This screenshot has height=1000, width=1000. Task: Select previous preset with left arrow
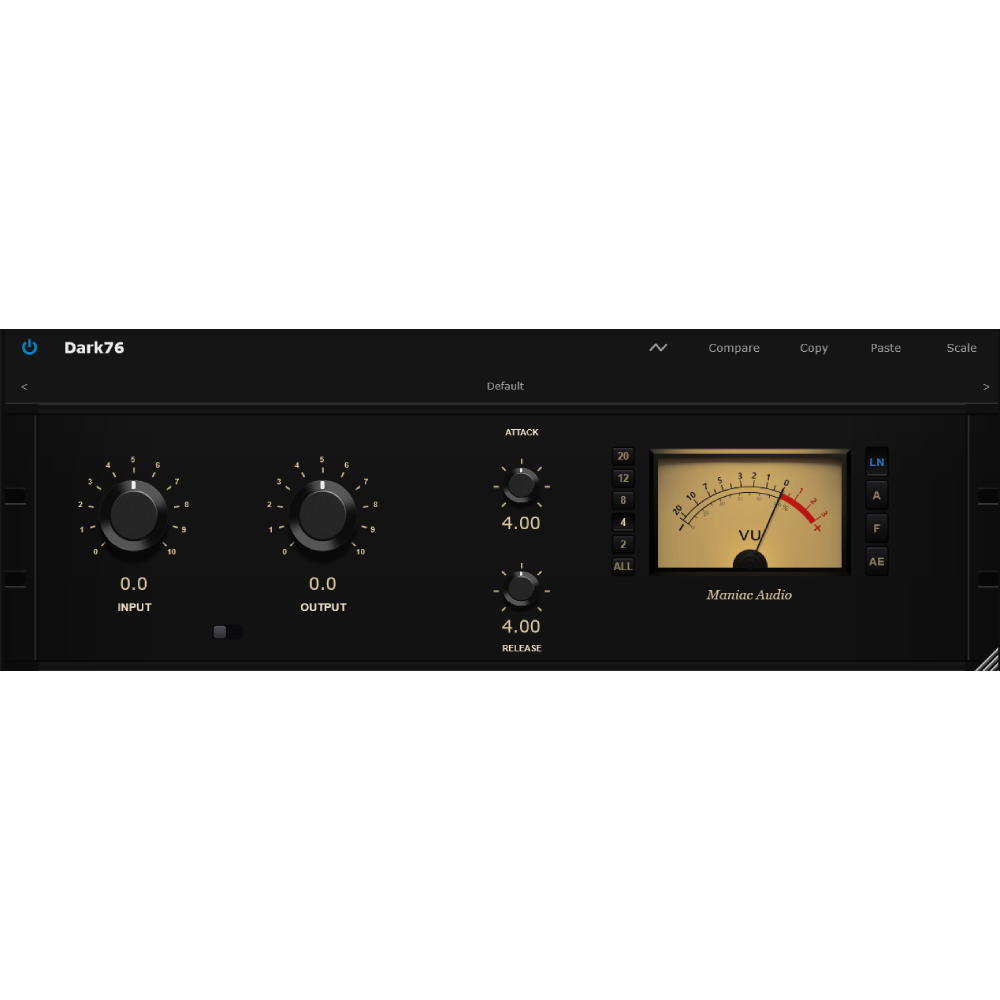point(24,386)
